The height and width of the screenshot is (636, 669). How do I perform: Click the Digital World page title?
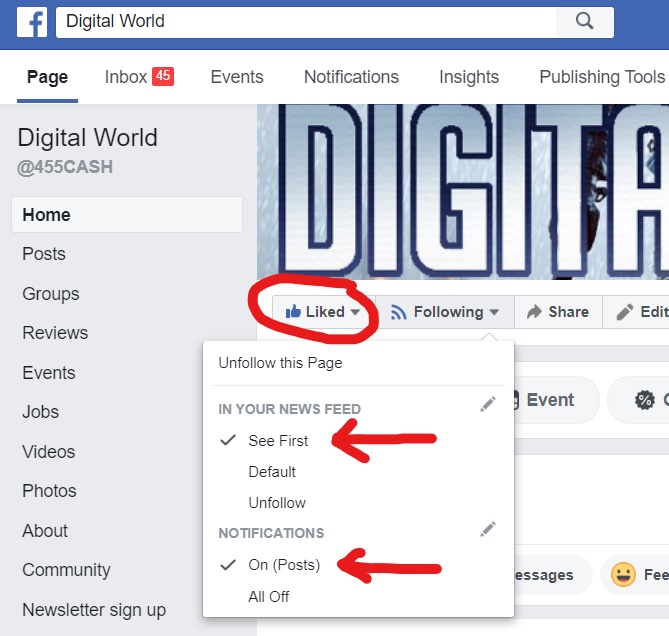[87, 137]
